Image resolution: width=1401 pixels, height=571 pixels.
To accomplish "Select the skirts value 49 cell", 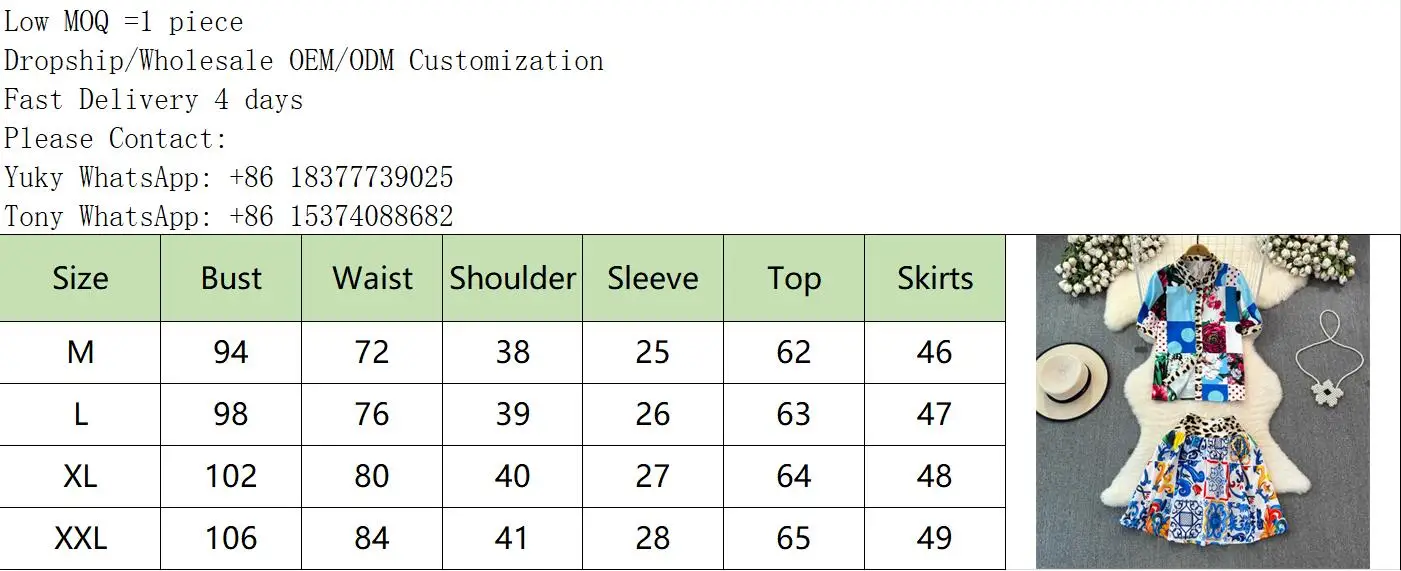I will [935, 538].
